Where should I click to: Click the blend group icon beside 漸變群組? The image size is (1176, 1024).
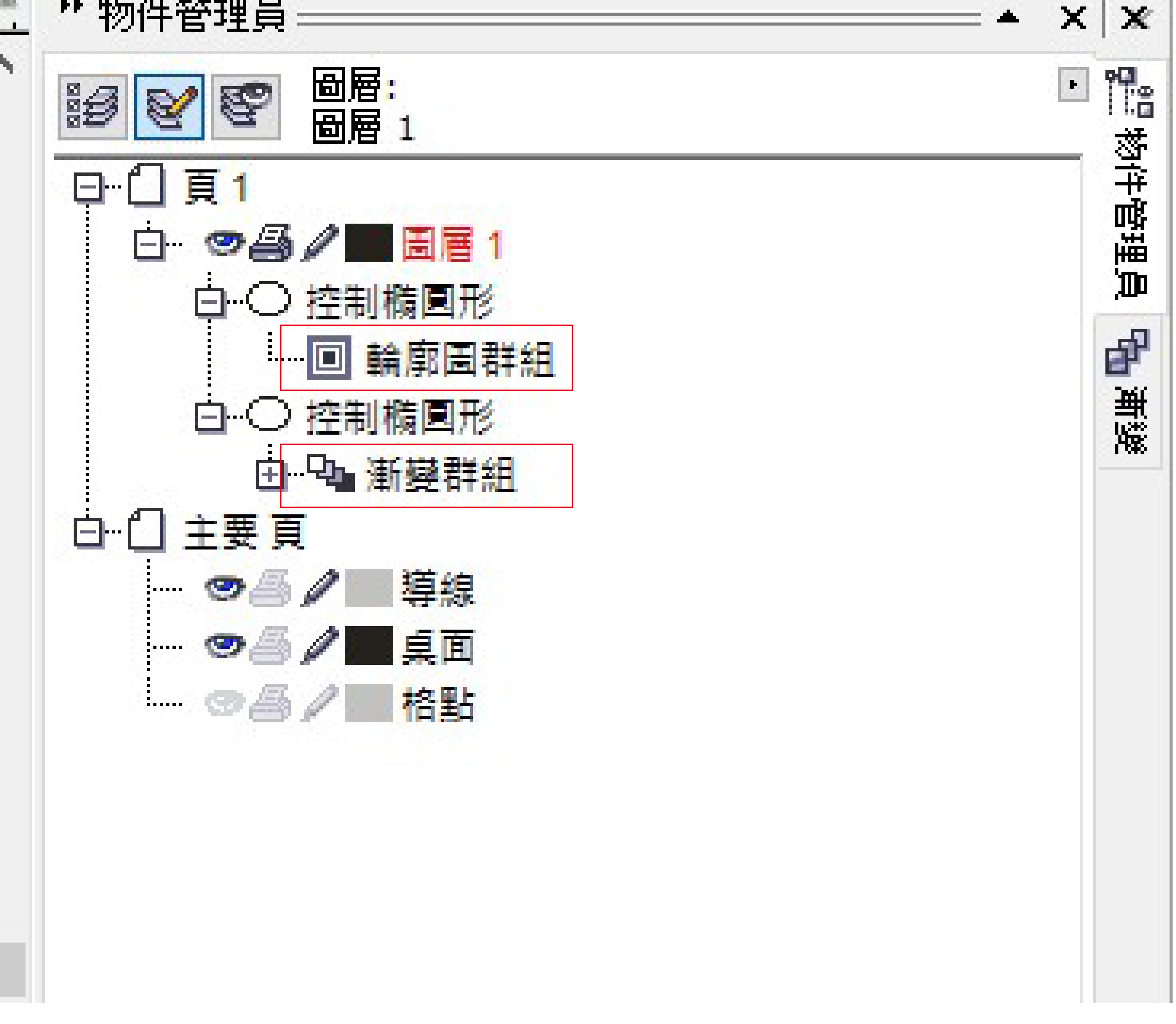tap(331, 474)
